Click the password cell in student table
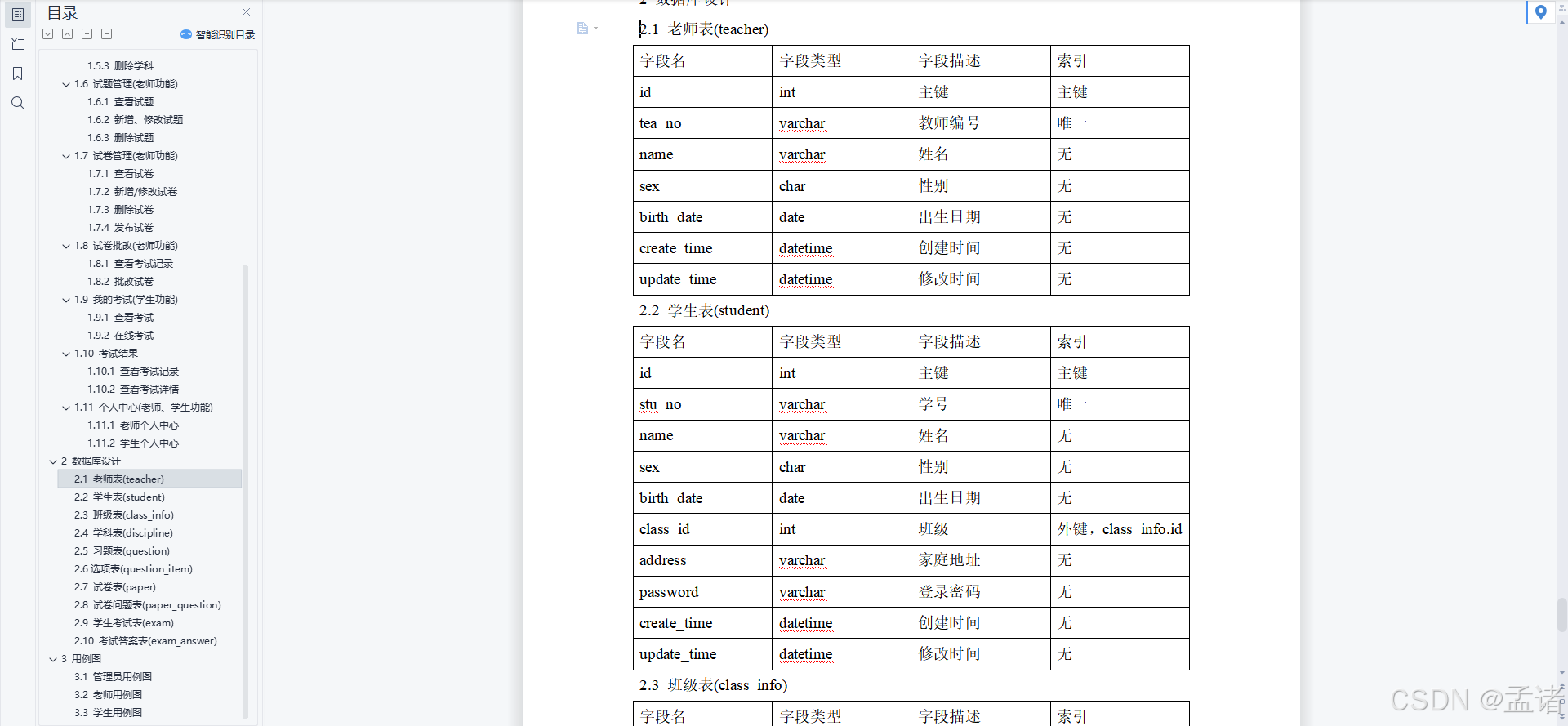The height and width of the screenshot is (726, 1568). pyautogui.click(x=702, y=592)
